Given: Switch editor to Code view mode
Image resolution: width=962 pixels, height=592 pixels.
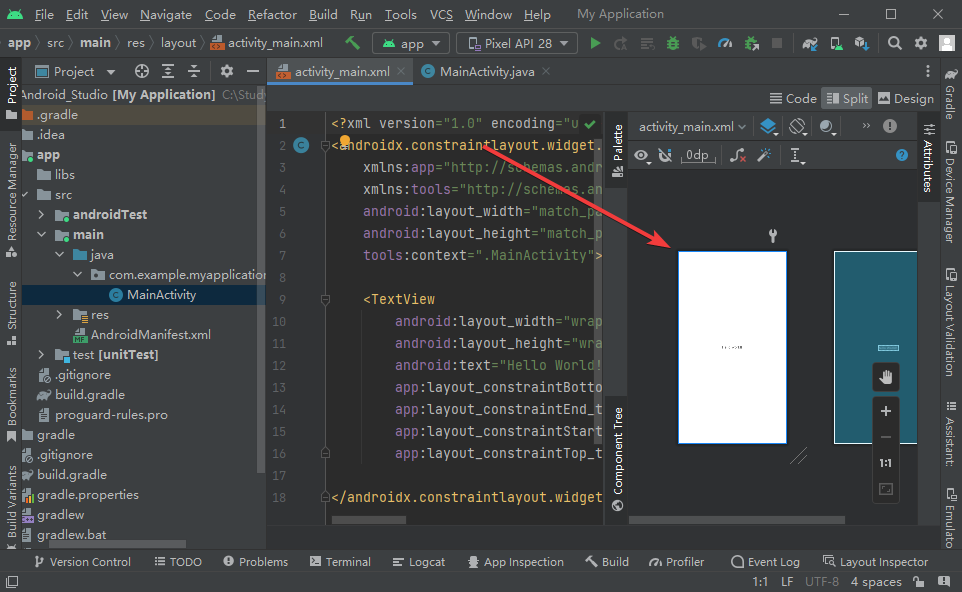Looking at the screenshot, I should (x=793, y=99).
